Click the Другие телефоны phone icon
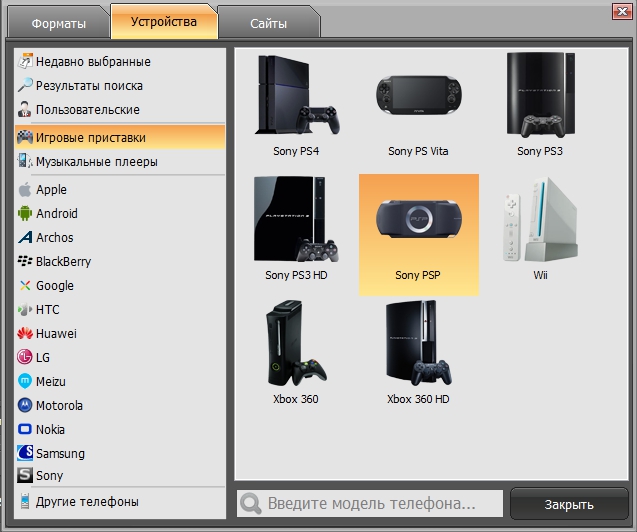The width and height of the screenshot is (637, 532). point(25,502)
